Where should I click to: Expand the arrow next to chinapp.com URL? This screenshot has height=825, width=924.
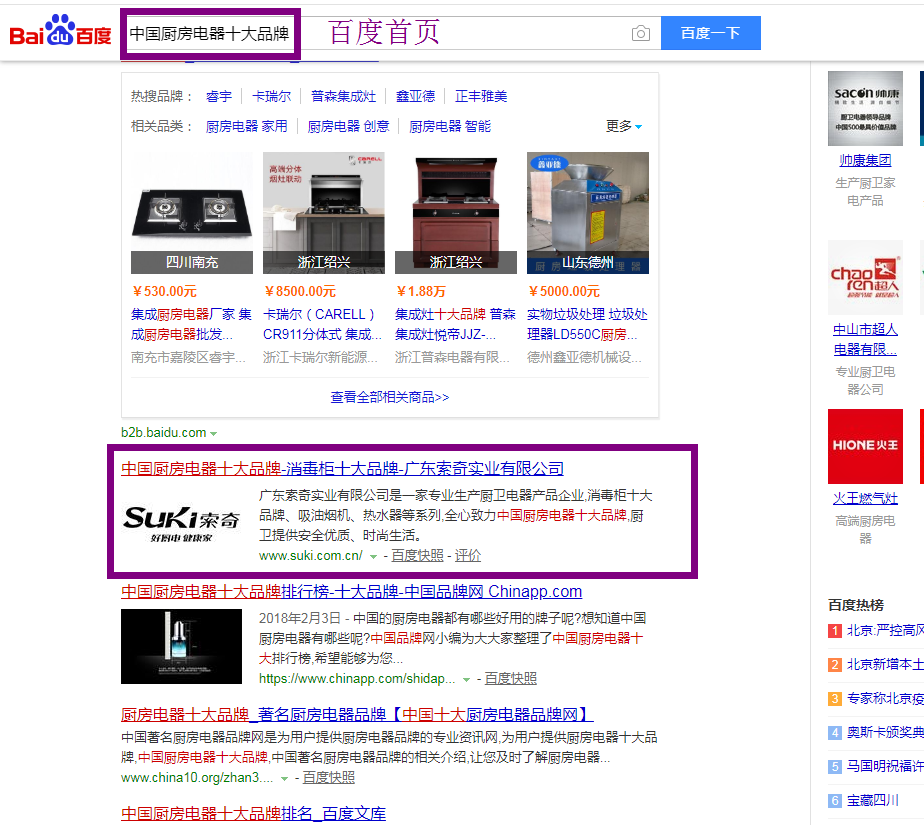466,679
